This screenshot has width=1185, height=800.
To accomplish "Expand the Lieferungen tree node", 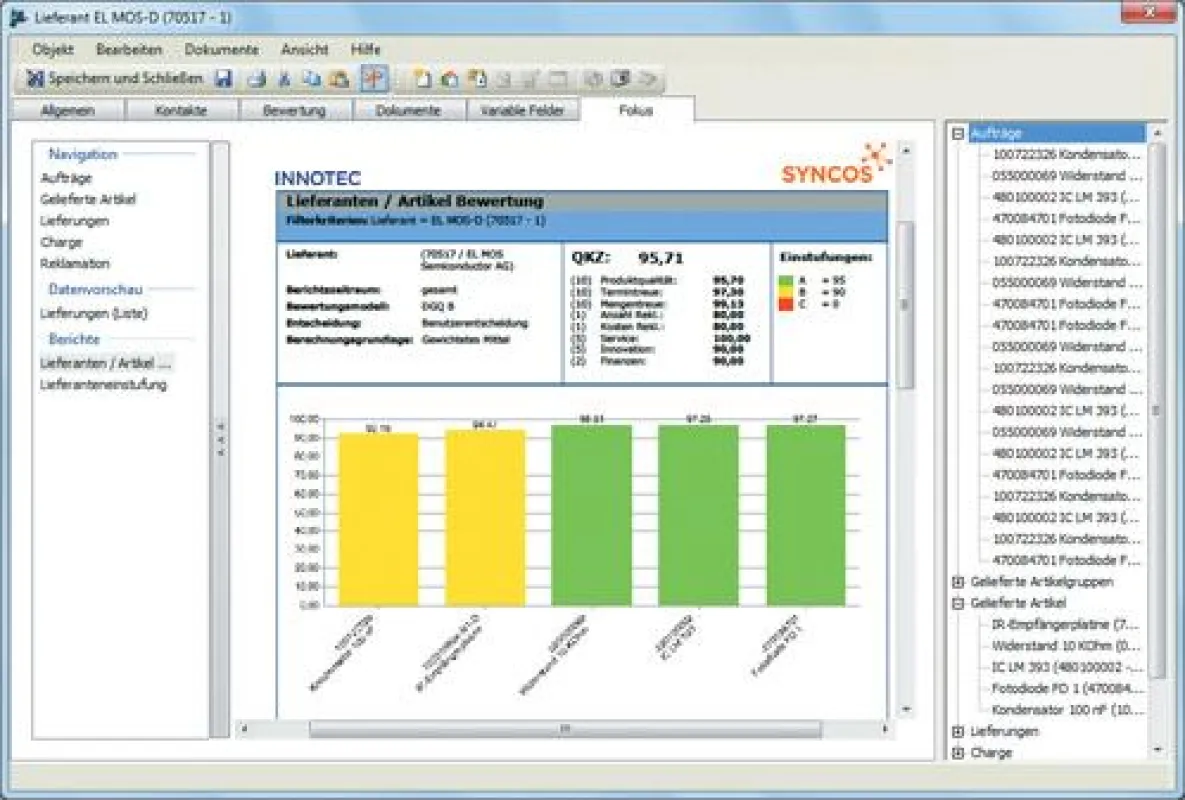I will (958, 731).
